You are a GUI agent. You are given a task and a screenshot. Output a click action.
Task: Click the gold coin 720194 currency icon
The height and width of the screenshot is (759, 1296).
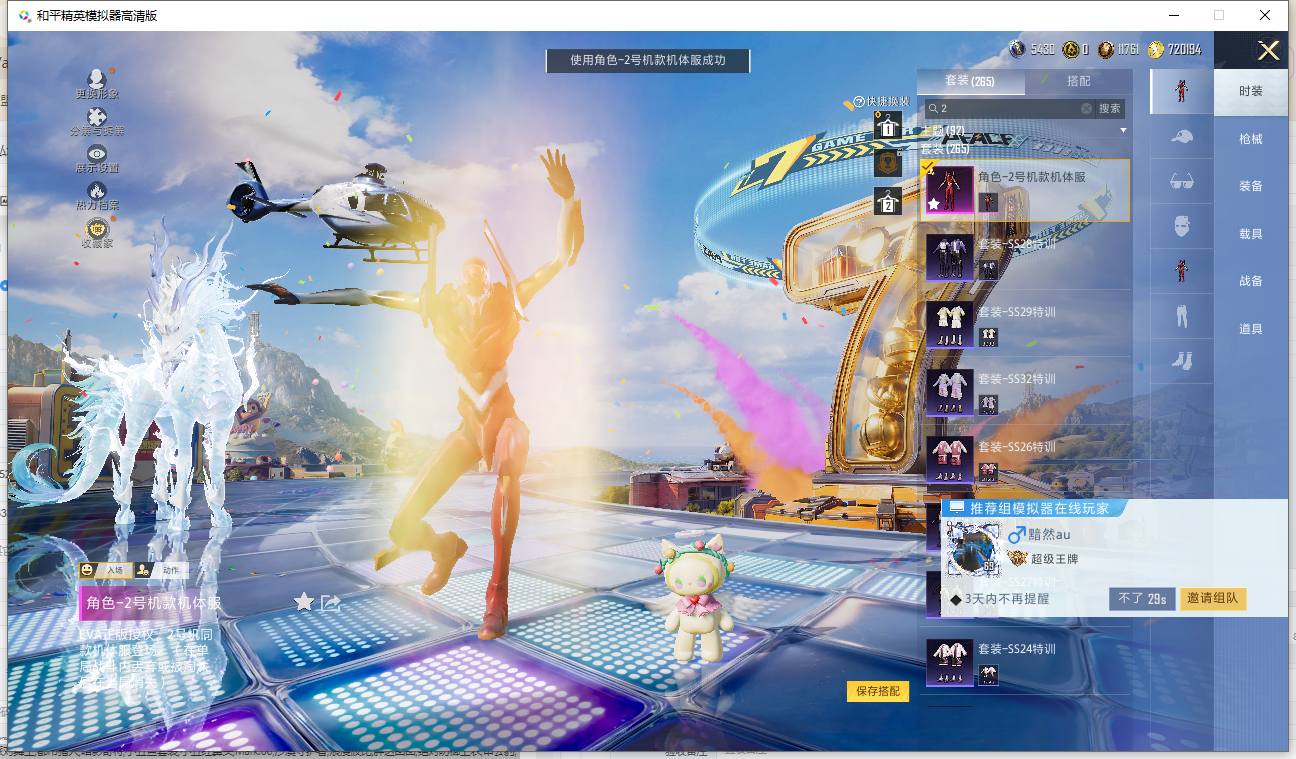1156,49
